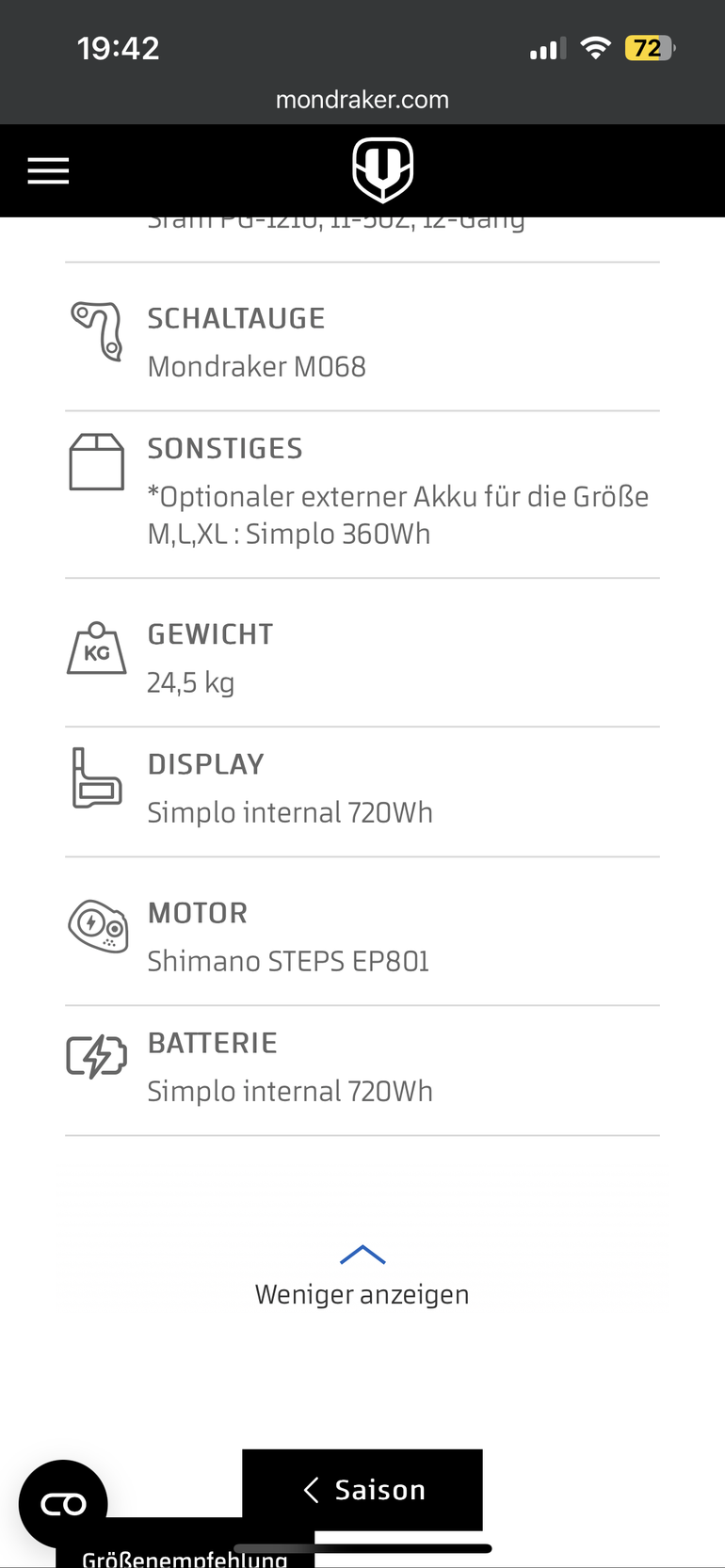
Task: Select the Mondraker M068 text
Action: pyautogui.click(x=257, y=366)
